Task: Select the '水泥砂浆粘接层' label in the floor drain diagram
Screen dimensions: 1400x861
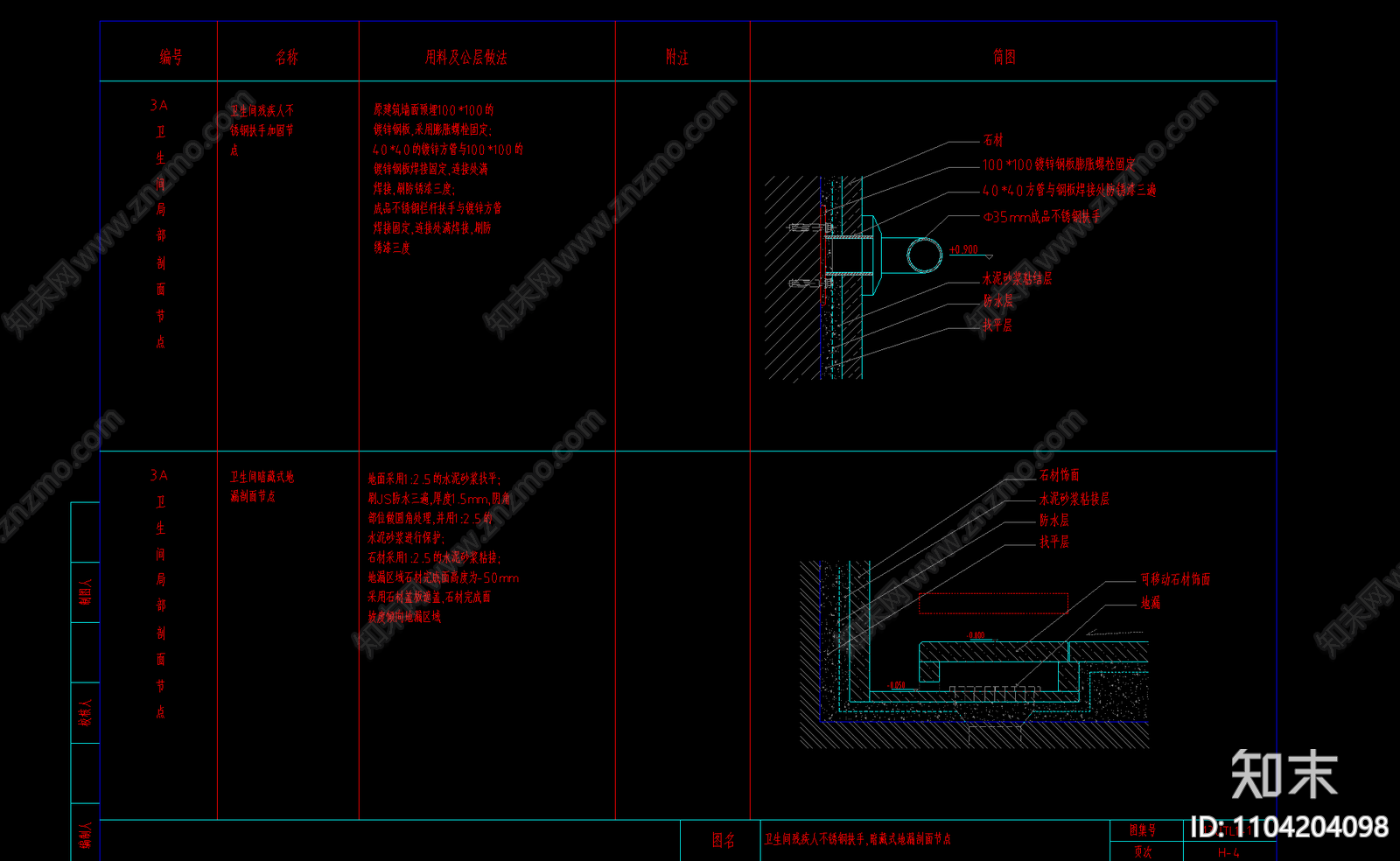Action: tap(1074, 499)
